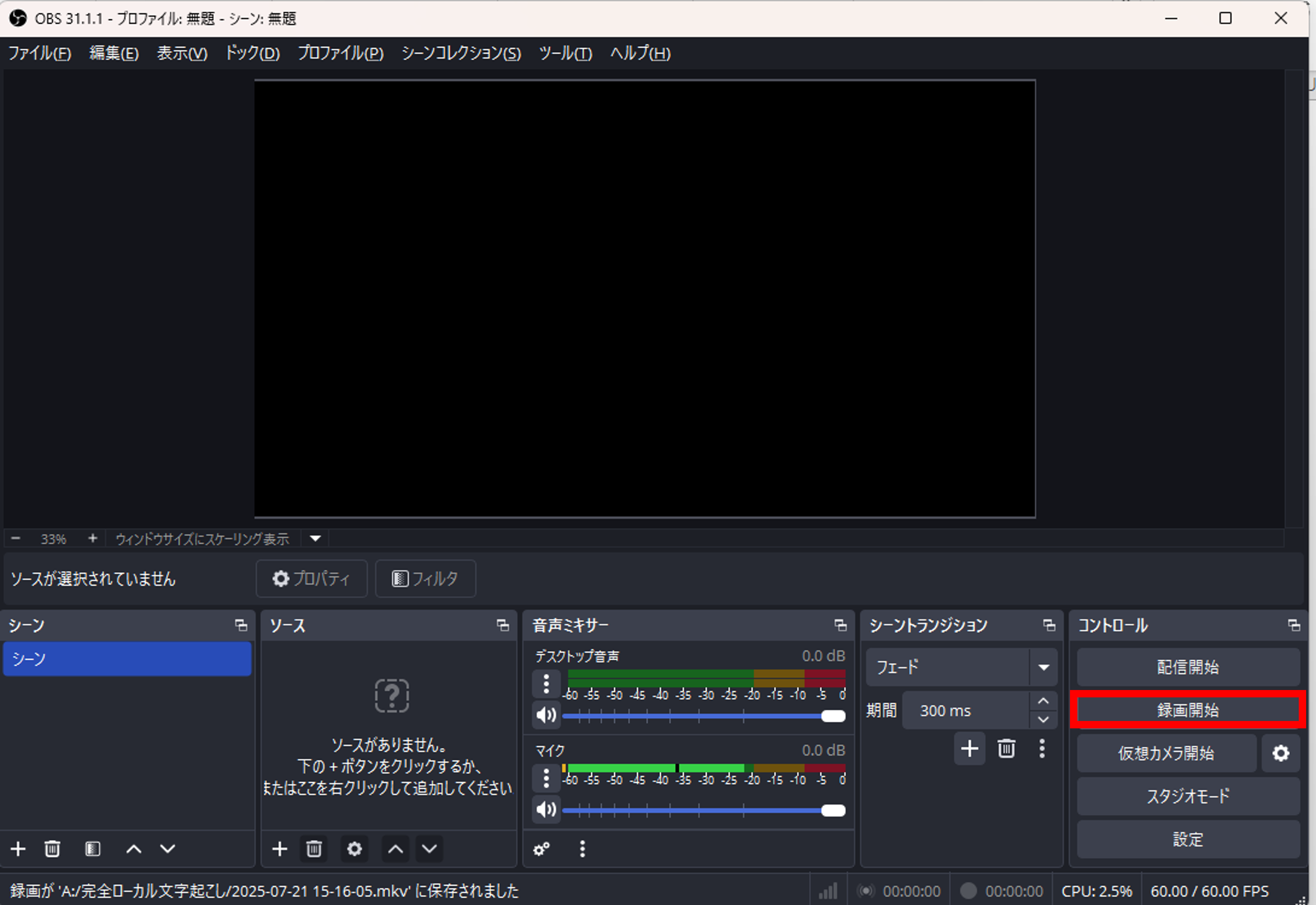Increase transition duration with up arrow
Screen dimensions: 1316x905
(x=1043, y=701)
